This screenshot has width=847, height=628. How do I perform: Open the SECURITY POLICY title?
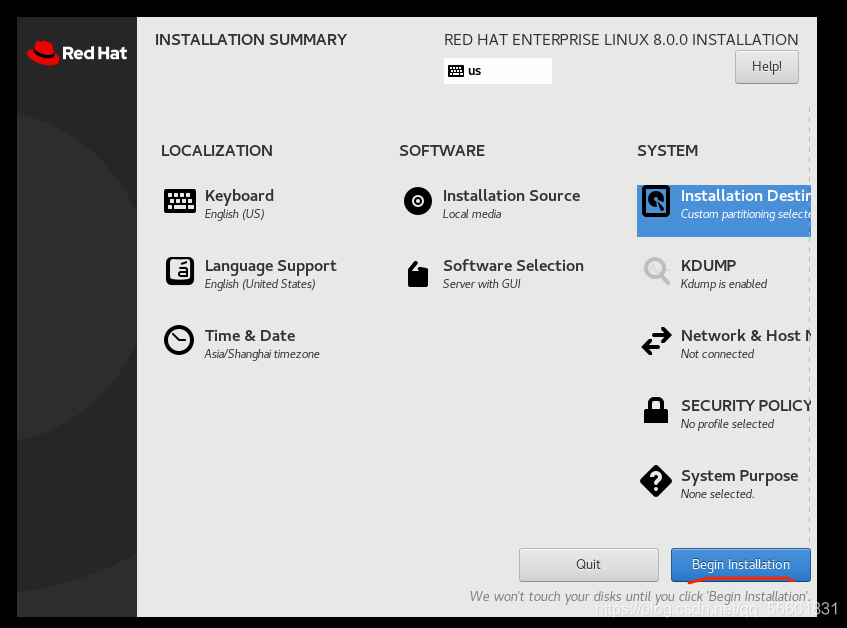pos(745,405)
